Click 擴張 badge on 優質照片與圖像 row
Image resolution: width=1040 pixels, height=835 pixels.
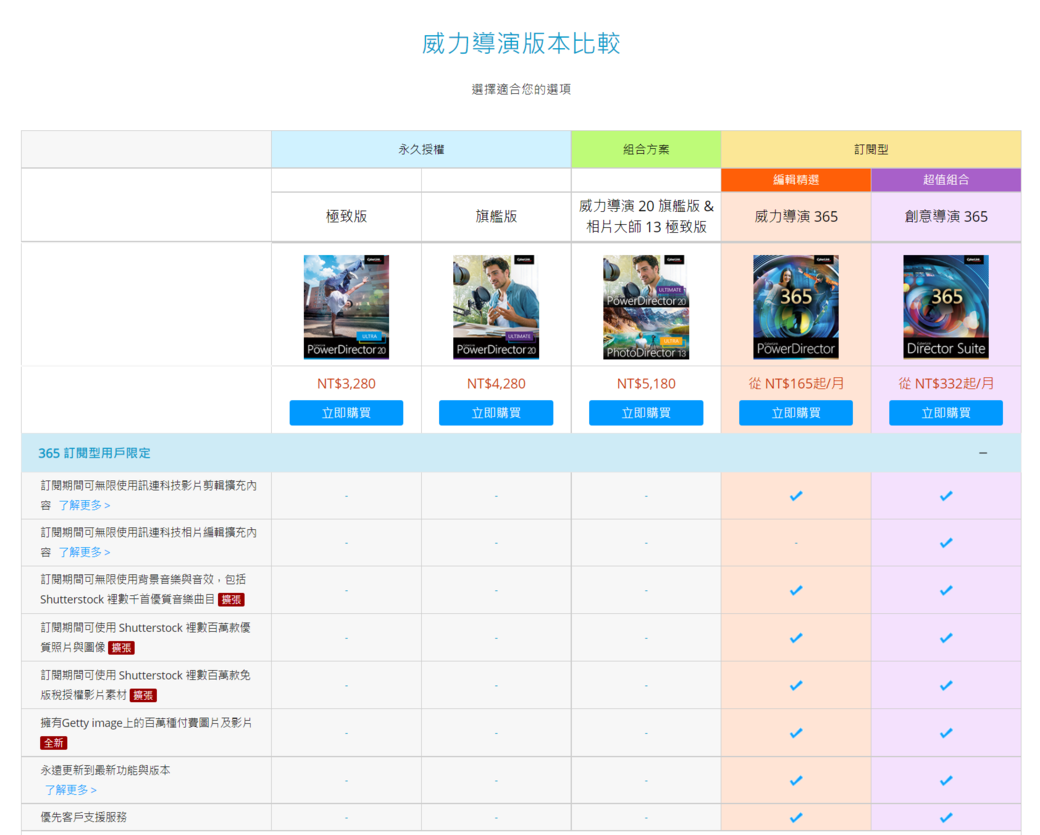[121, 647]
